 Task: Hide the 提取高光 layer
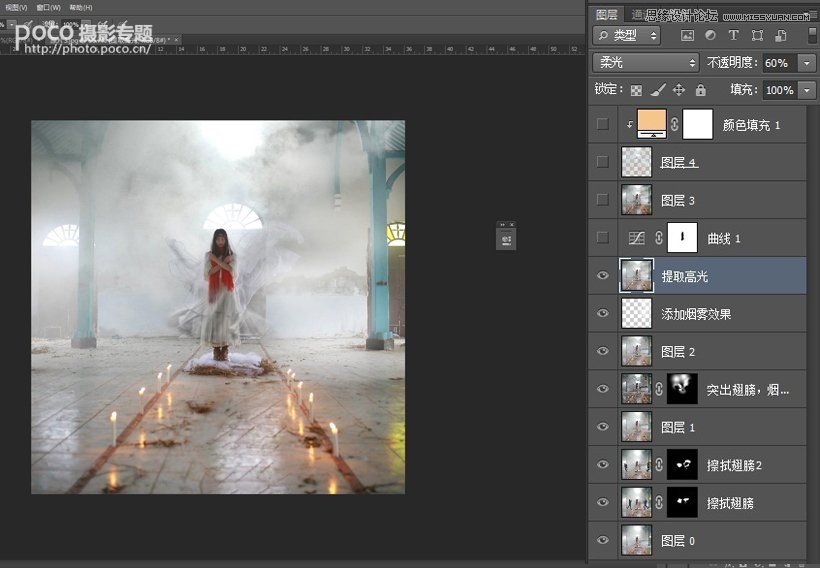pos(602,275)
